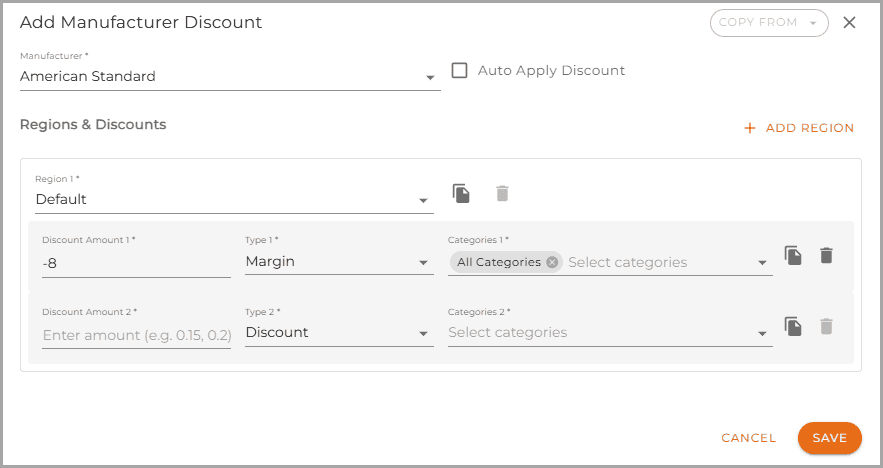Click the ADD REGION button
883x468 pixels.
pyautogui.click(x=799, y=128)
